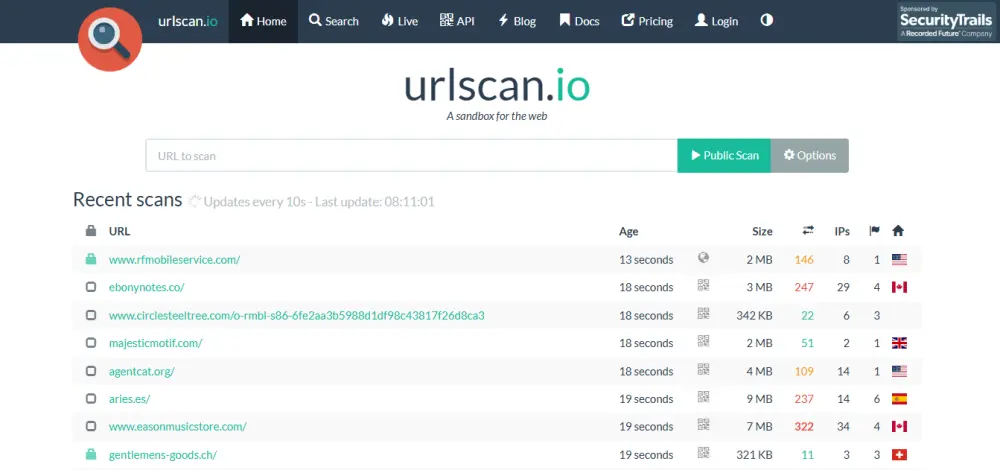Click the request count 247
Image resolution: width=1000 pixels, height=470 pixels.
click(804, 287)
